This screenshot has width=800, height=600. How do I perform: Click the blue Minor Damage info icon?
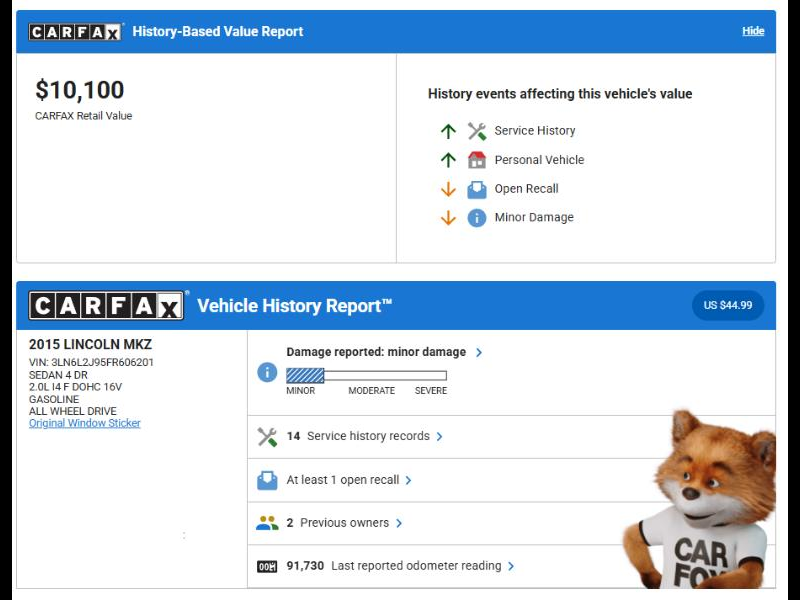pos(477,218)
